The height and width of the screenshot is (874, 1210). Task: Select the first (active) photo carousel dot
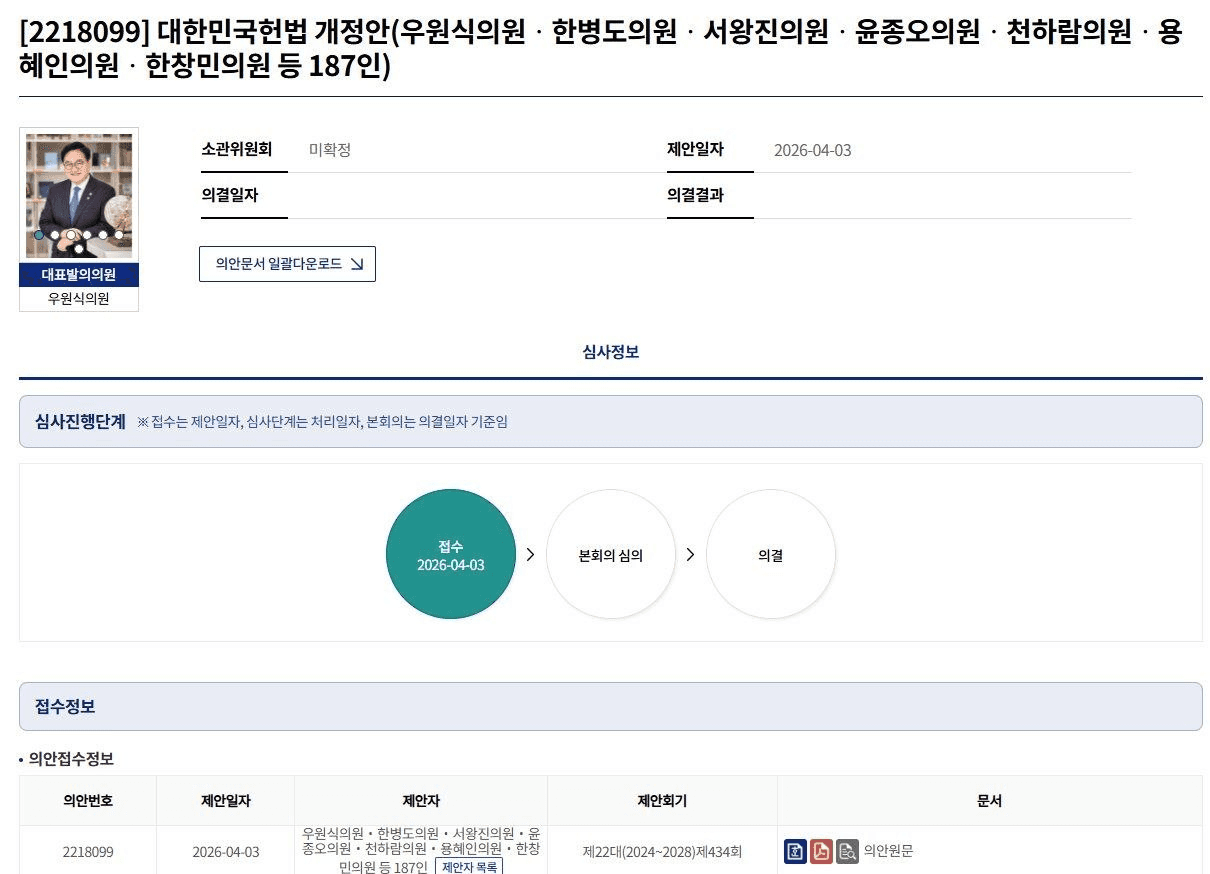(39, 235)
